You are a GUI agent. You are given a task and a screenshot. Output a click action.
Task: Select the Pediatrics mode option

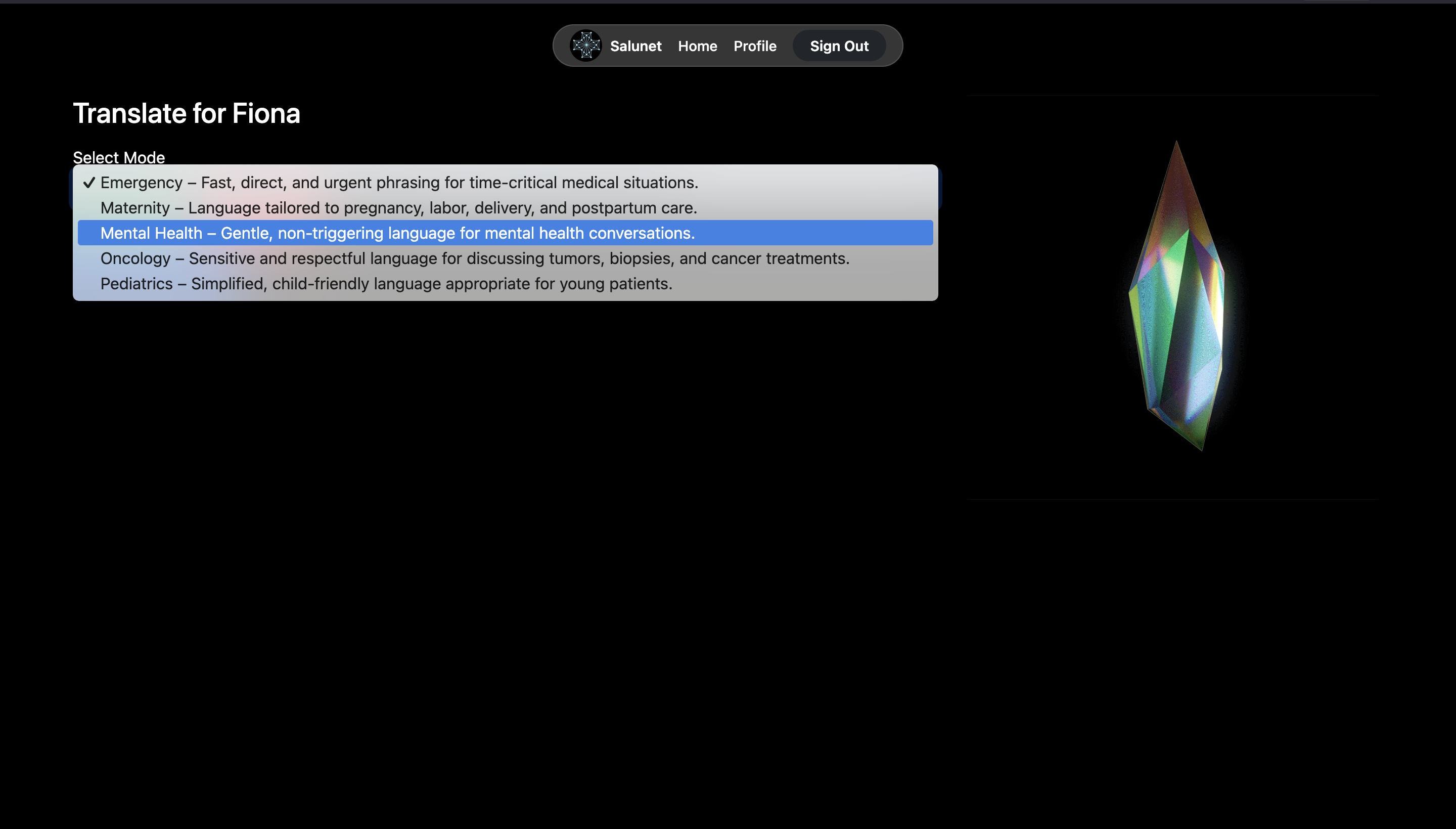386,284
